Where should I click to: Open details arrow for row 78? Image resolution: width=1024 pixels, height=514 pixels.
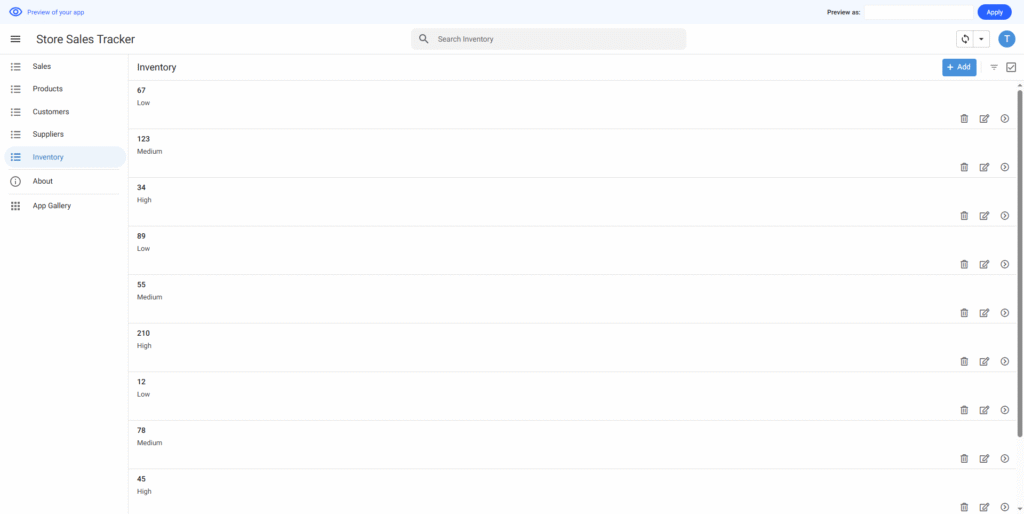[x=1004, y=458]
